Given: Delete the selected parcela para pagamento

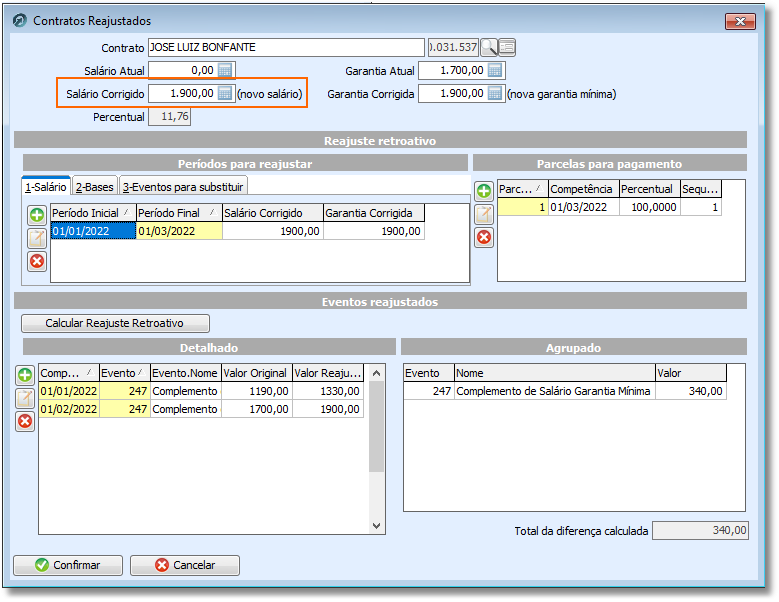Looking at the screenshot, I should pos(484,237).
